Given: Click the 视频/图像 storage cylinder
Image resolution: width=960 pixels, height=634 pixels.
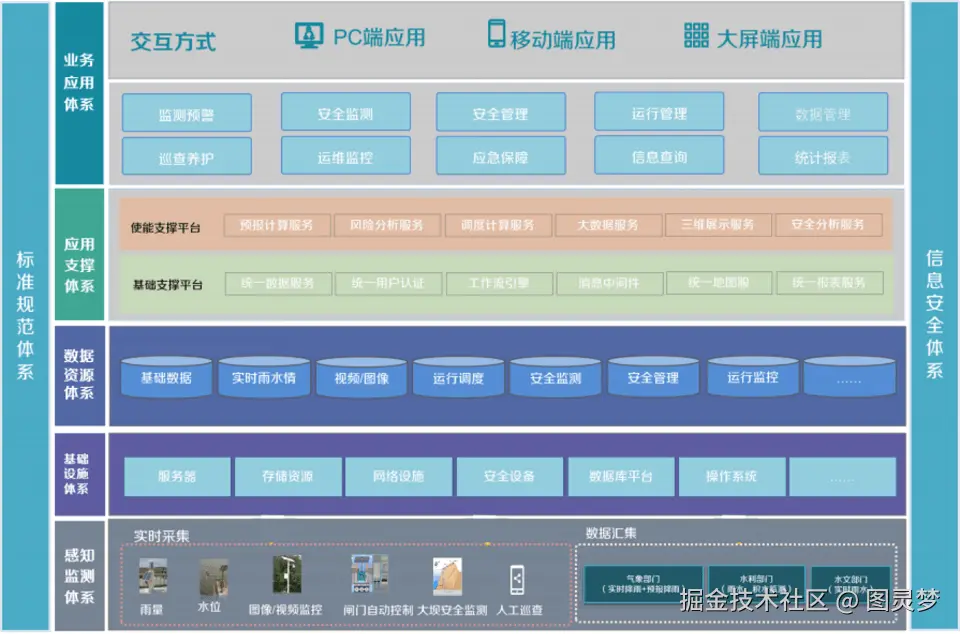Looking at the screenshot, I should pyautogui.click(x=361, y=377).
